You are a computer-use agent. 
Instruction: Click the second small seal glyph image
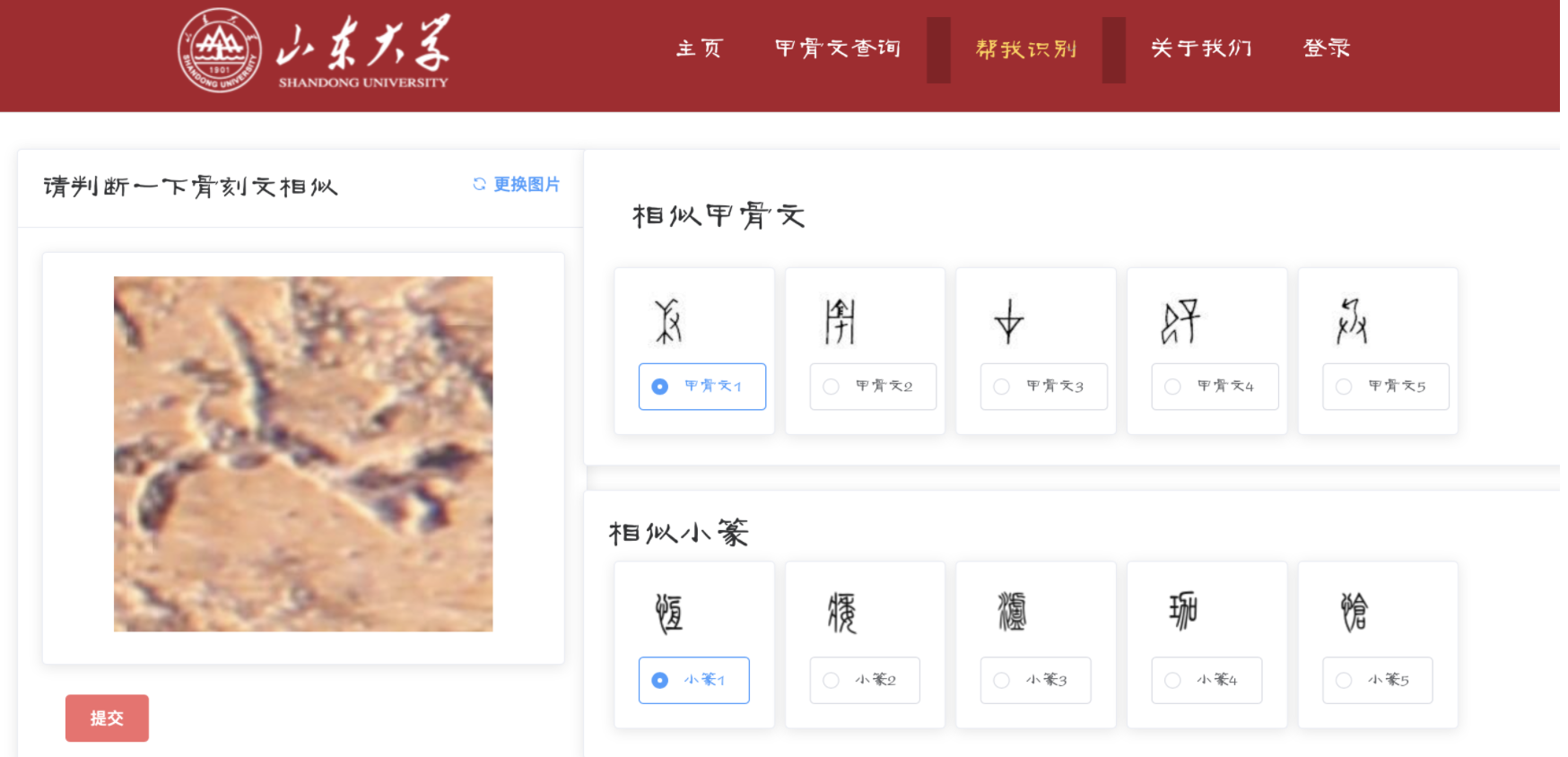coord(841,613)
